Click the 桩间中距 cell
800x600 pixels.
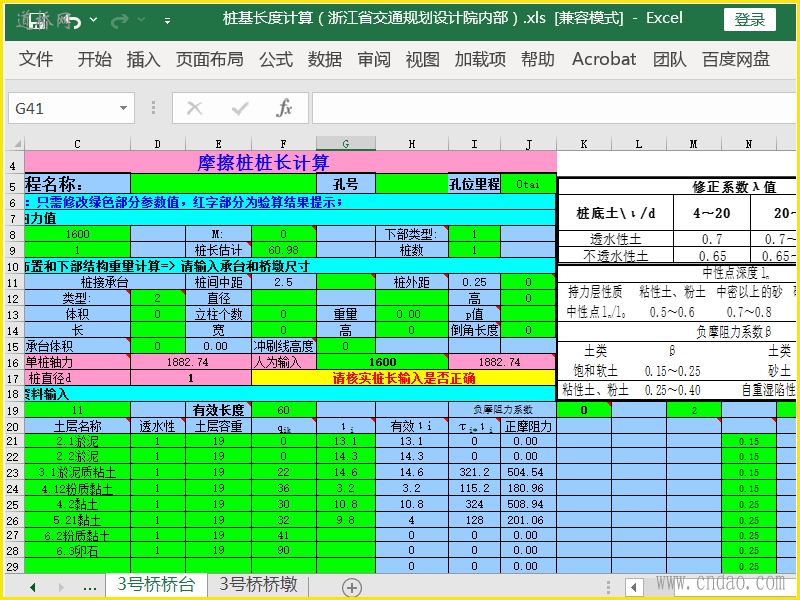click(218, 282)
